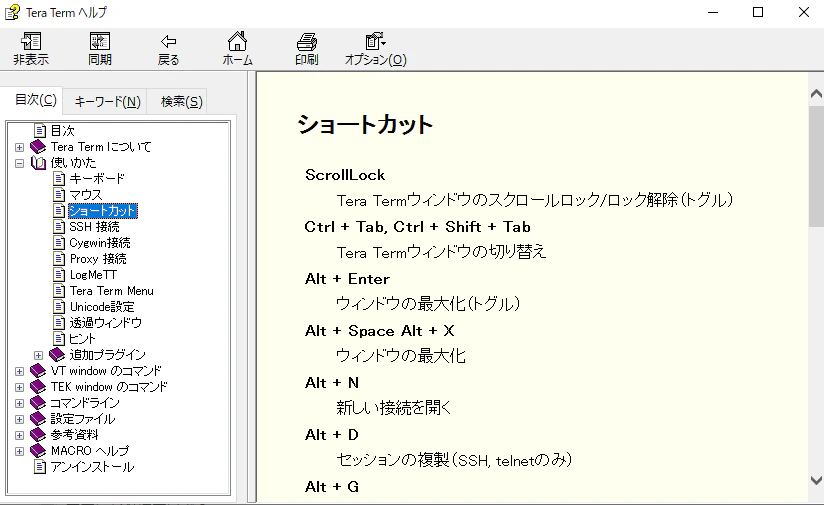Viewport: 824px width, 505px height.
Task: Click the page icon beside LogMeTT
Action: point(59,275)
